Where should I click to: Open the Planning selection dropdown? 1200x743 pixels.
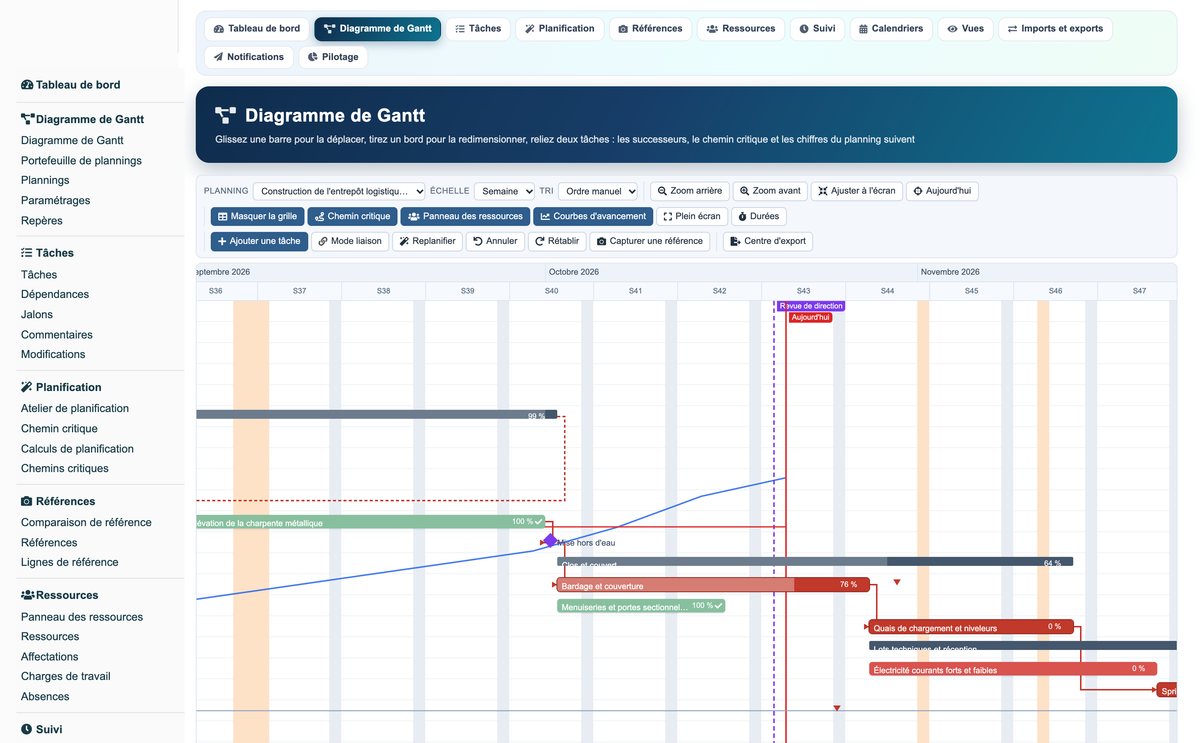[339, 191]
